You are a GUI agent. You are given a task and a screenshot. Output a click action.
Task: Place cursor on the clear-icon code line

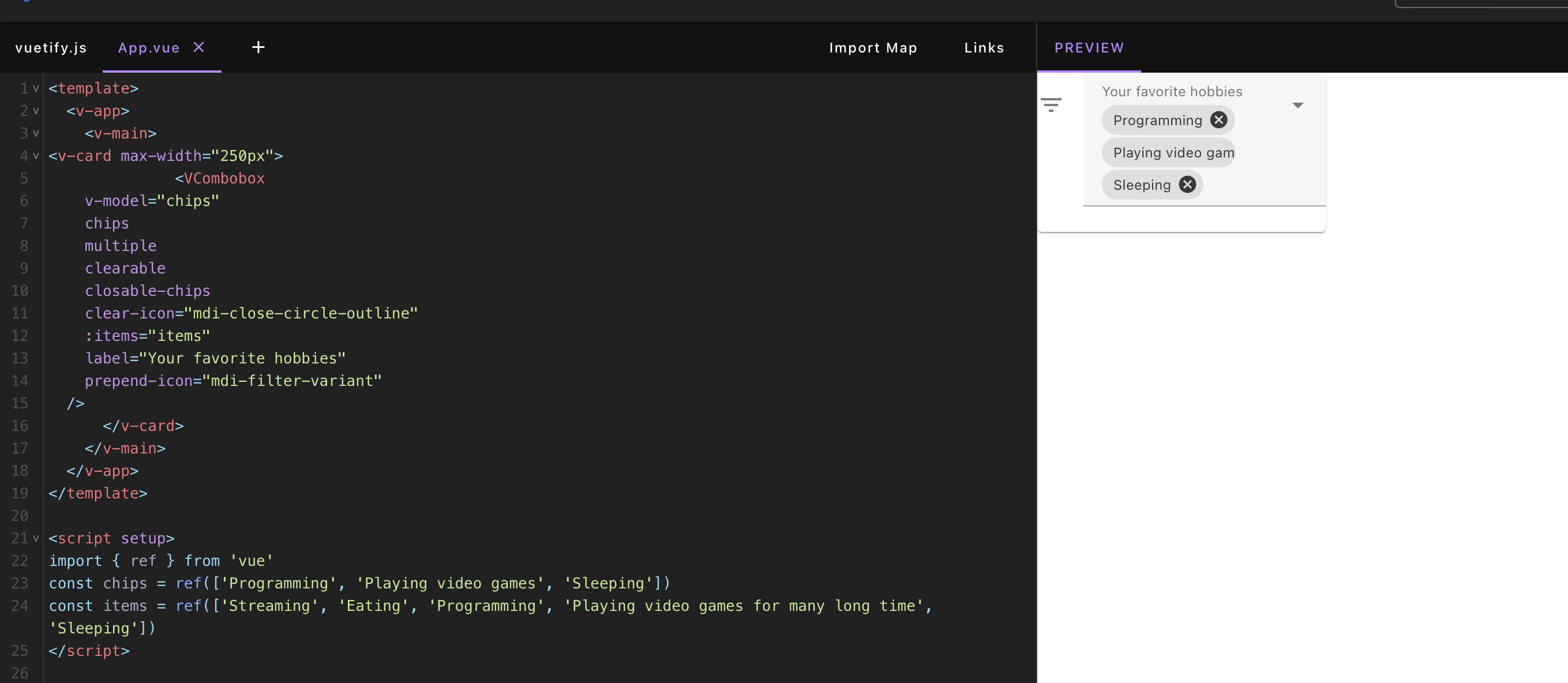tap(251, 313)
